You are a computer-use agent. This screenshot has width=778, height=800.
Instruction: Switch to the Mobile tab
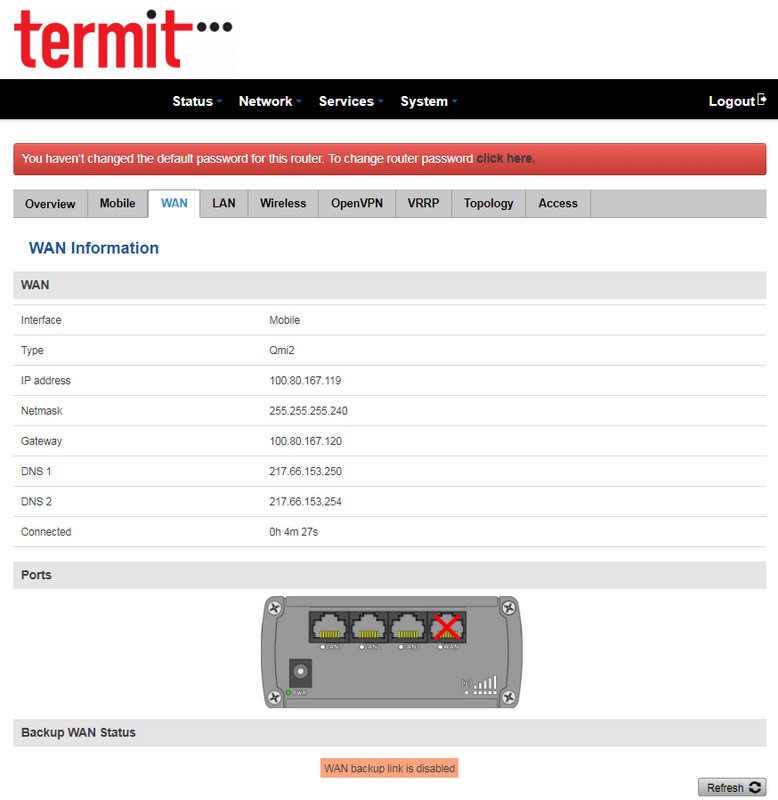pyautogui.click(x=117, y=204)
